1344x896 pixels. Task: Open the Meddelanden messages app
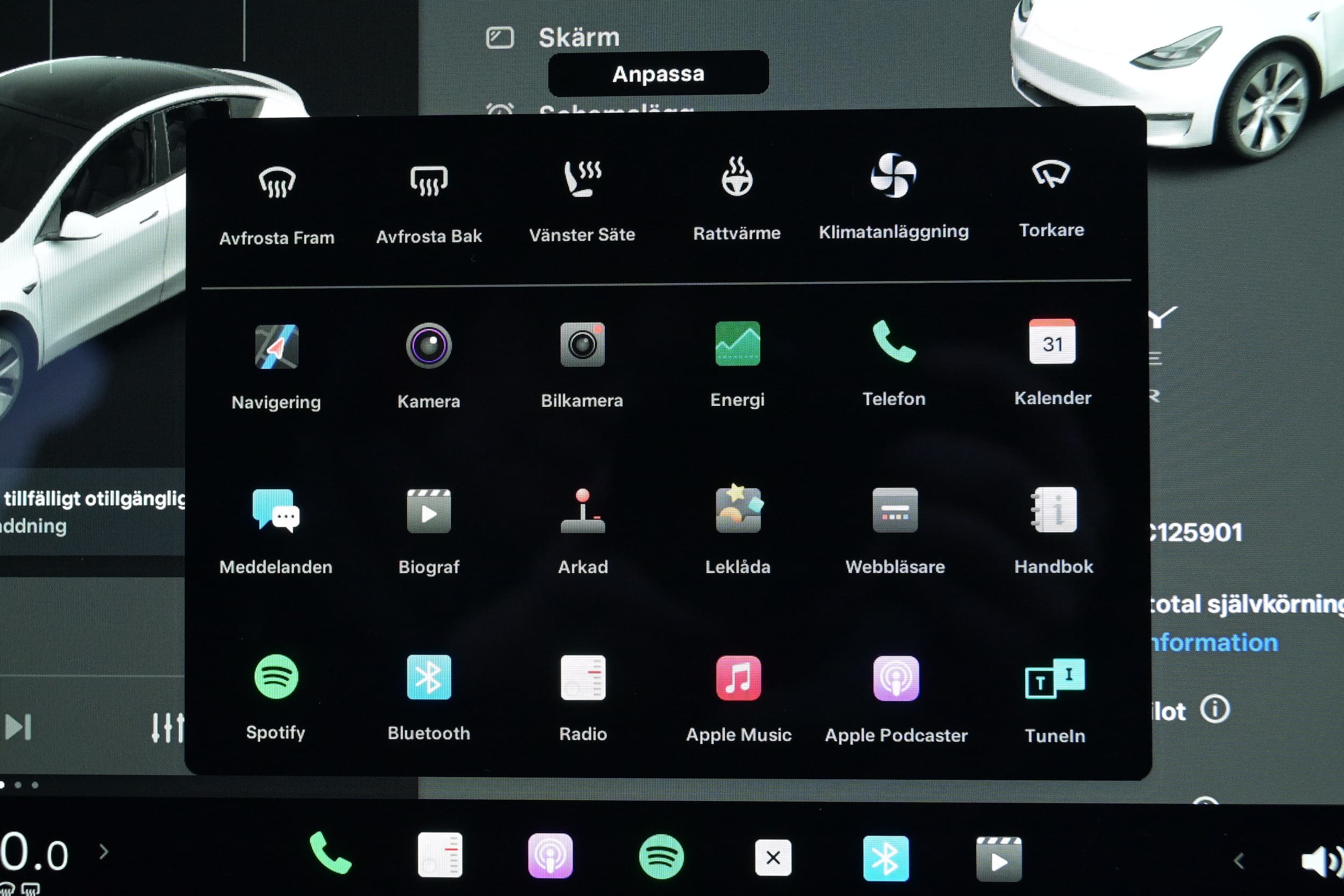276,532
